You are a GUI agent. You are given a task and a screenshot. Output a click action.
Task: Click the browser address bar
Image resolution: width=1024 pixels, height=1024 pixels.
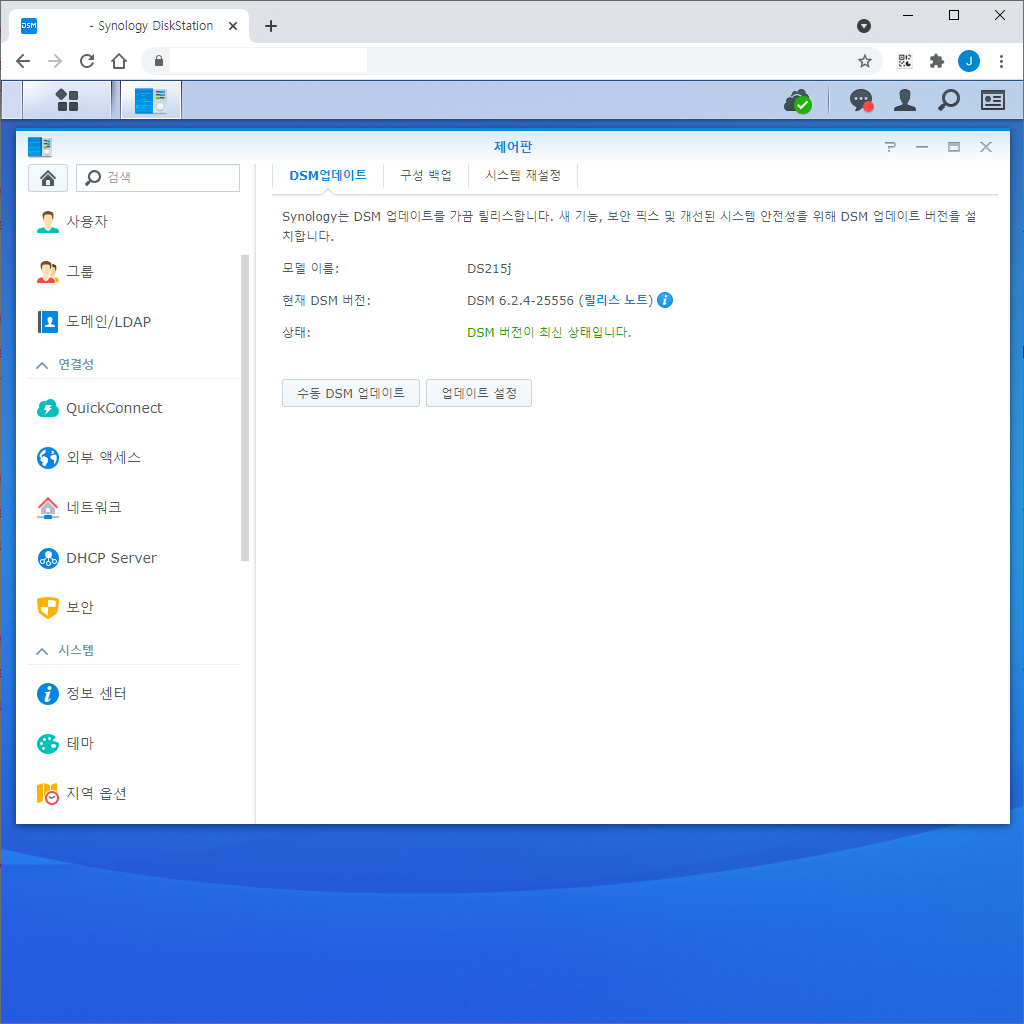click(x=511, y=61)
